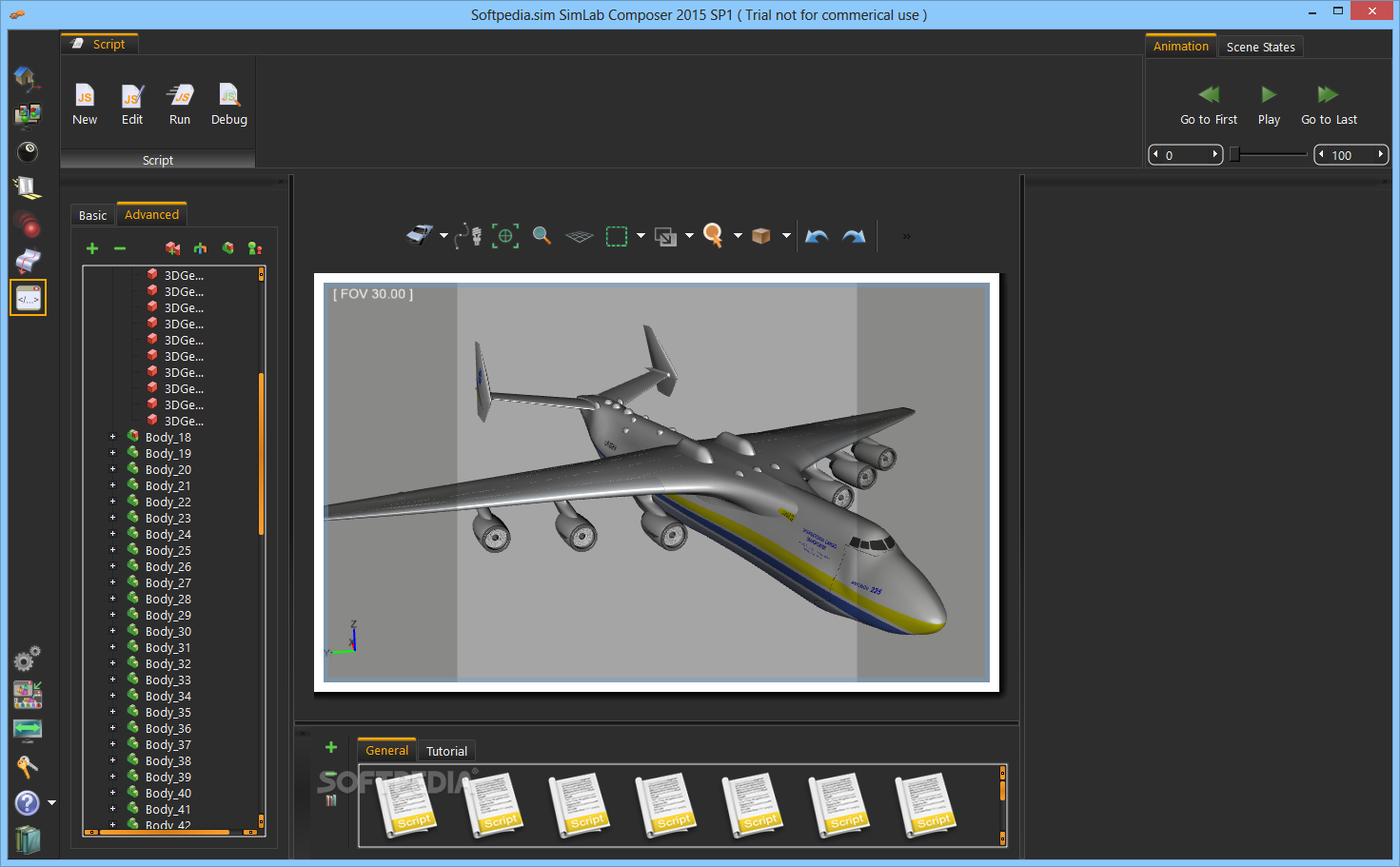
Task: Open the gears settings icon
Action: (28, 659)
